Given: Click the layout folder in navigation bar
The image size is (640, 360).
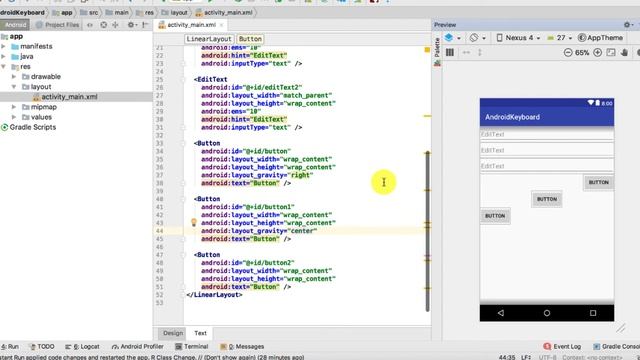Looking at the screenshot, I should coord(174,13).
